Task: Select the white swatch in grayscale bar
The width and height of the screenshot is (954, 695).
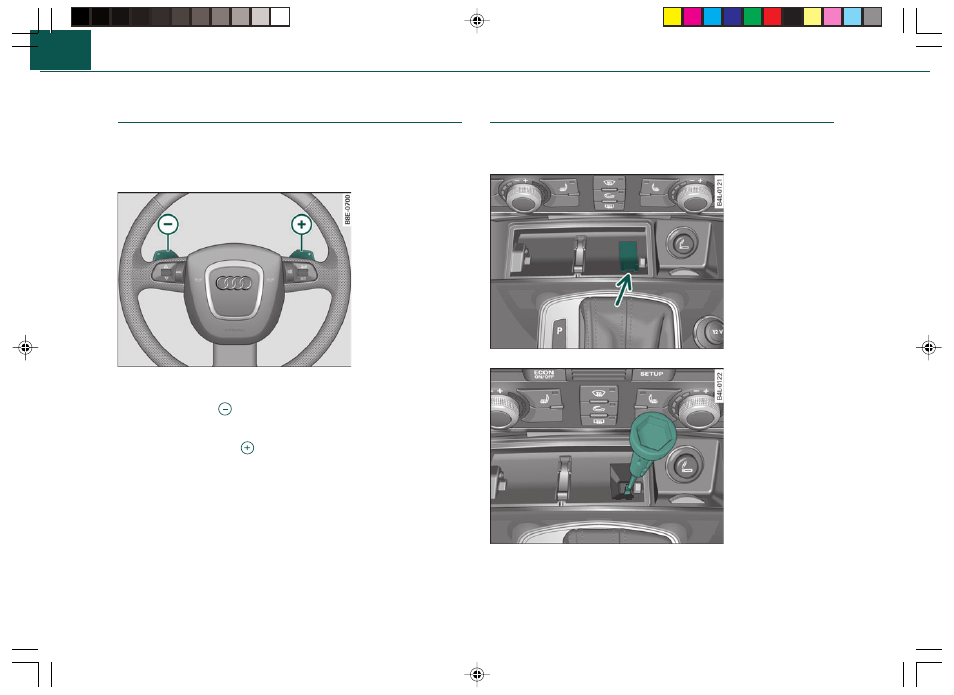Action: pyautogui.click(x=280, y=16)
